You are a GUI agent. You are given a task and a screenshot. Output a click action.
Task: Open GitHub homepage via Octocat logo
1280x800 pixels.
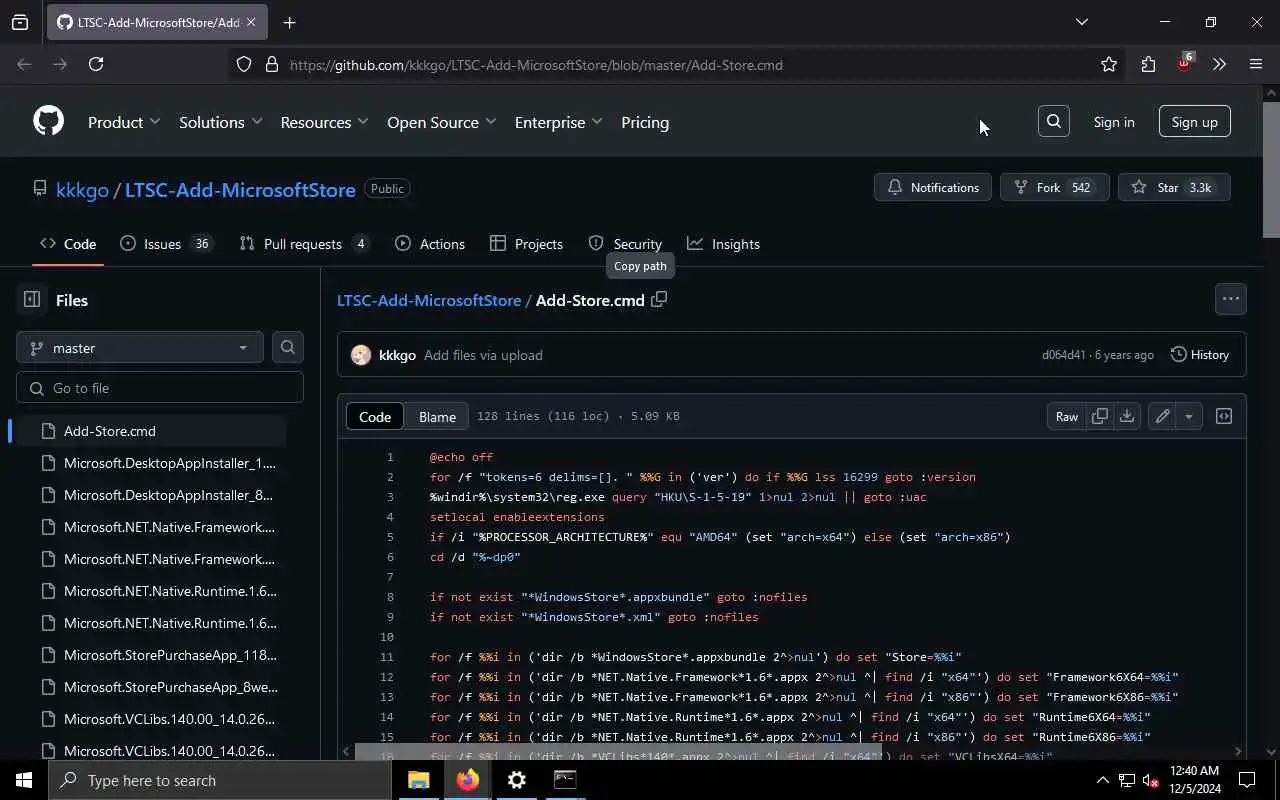(x=48, y=122)
